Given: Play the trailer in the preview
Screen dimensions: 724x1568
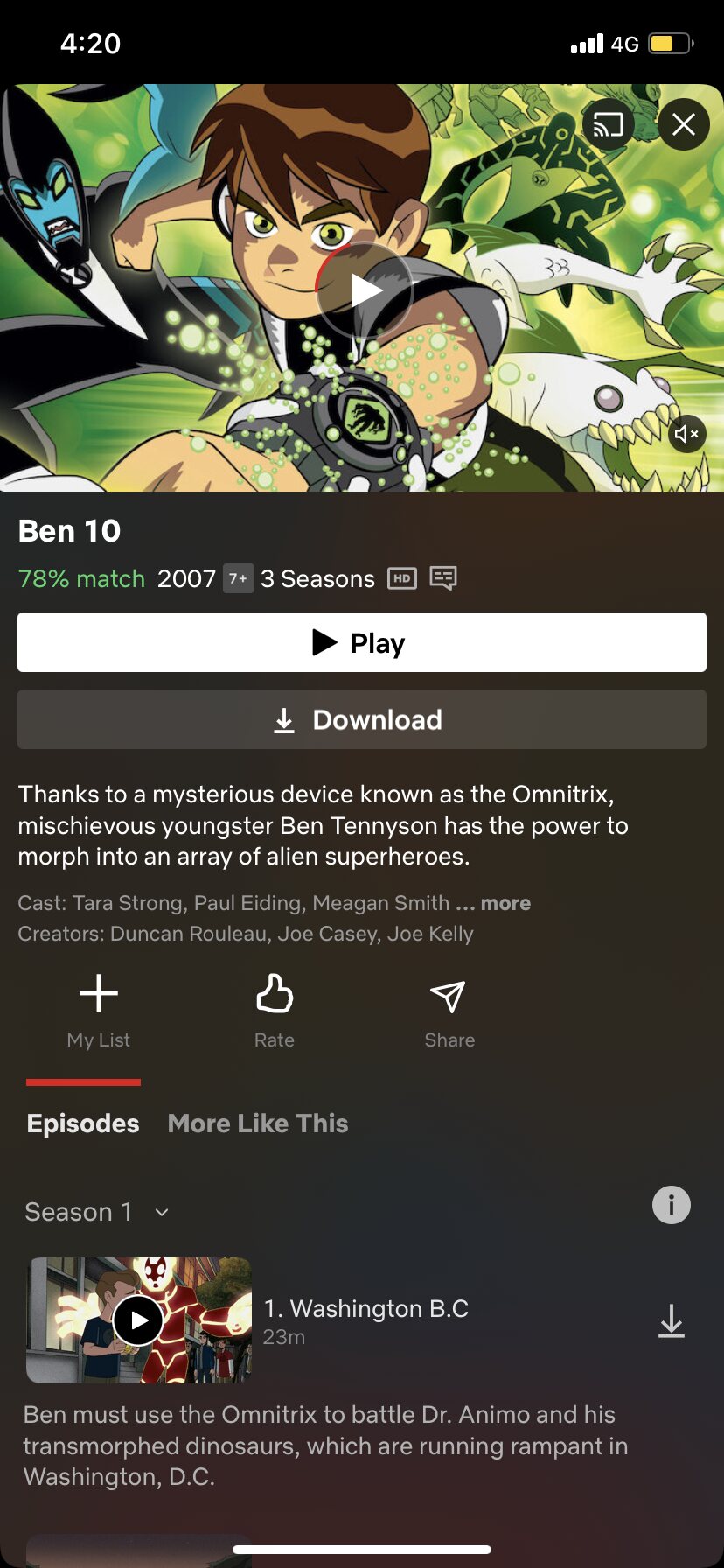Looking at the screenshot, I should pyautogui.click(x=364, y=290).
